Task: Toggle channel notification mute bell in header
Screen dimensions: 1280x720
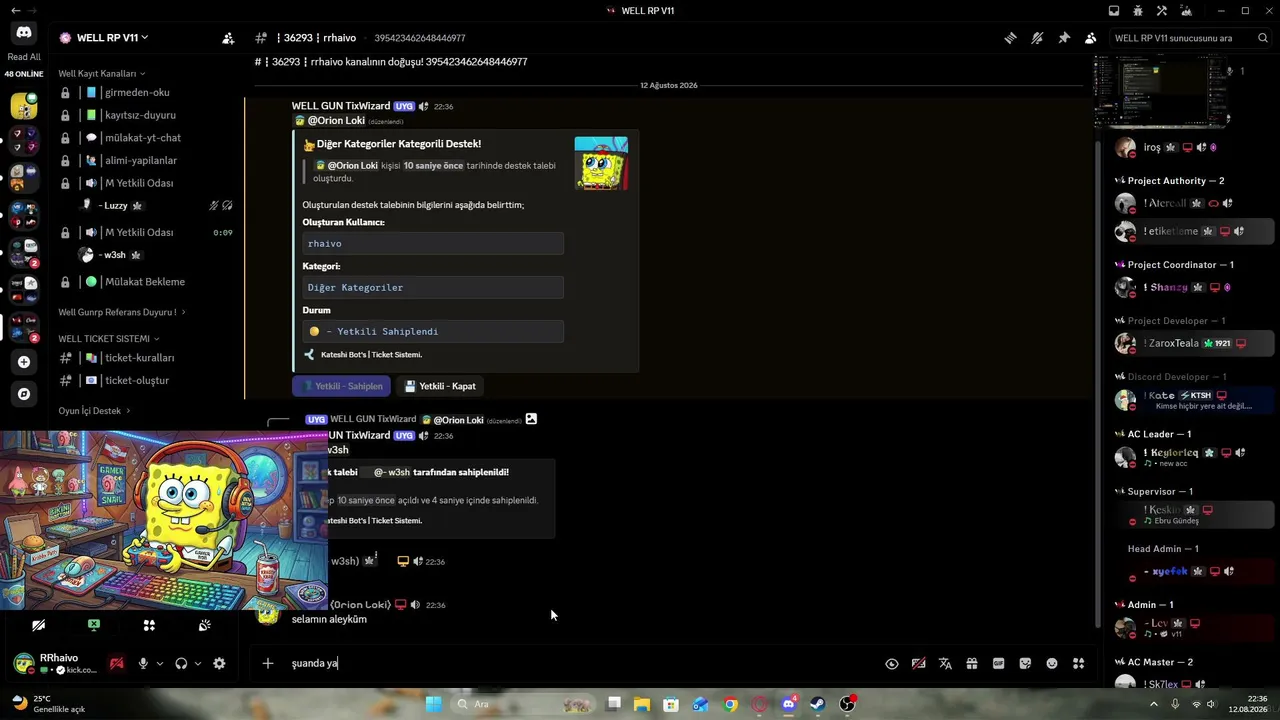Action: [1037, 38]
